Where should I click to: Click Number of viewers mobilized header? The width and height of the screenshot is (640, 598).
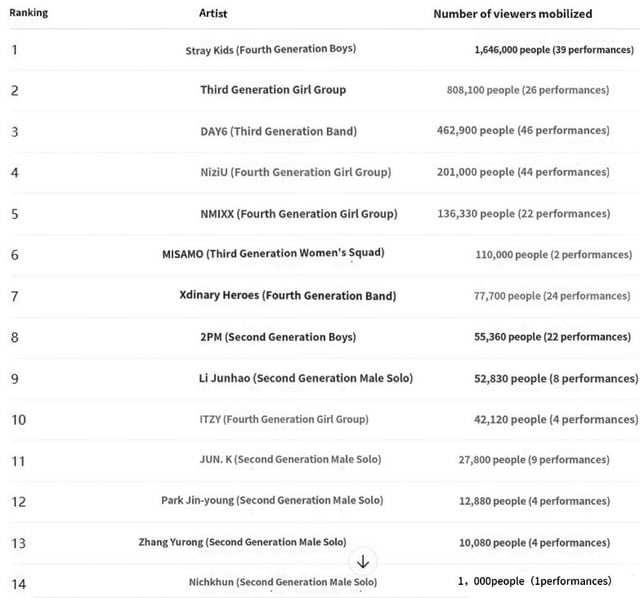pyautogui.click(x=513, y=14)
